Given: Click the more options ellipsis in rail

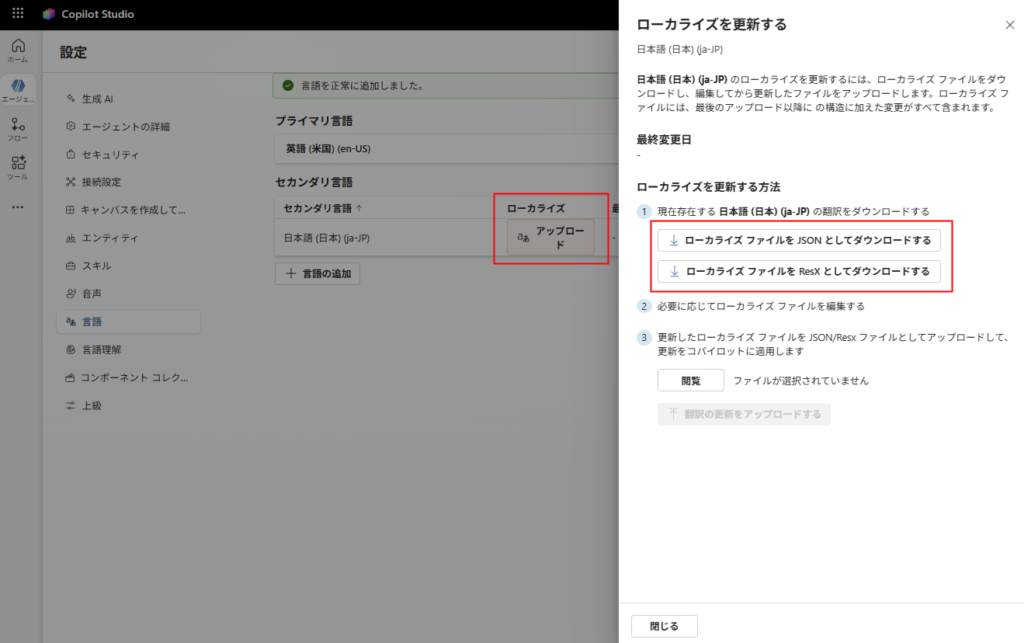Looking at the screenshot, I should pyautogui.click(x=18, y=207).
